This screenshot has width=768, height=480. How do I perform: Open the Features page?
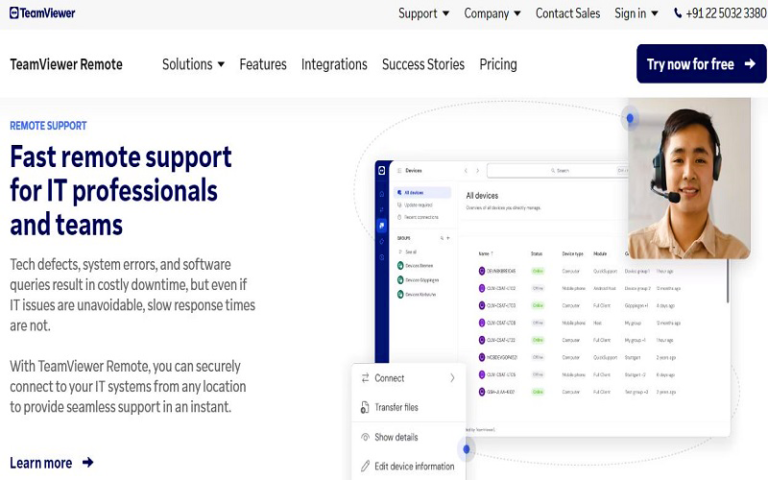pos(263,64)
